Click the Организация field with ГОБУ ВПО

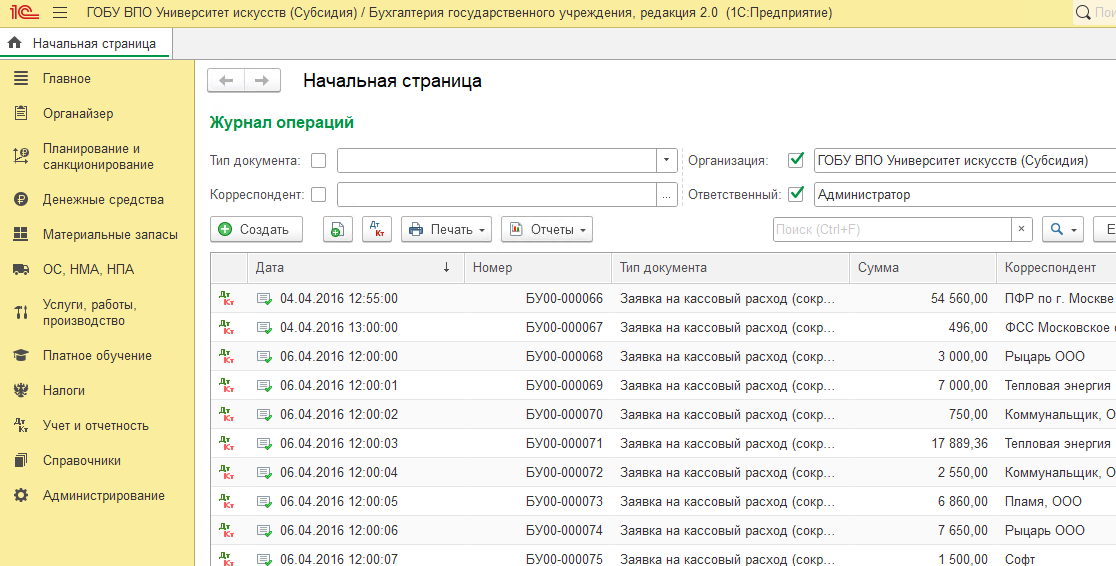(x=965, y=160)
